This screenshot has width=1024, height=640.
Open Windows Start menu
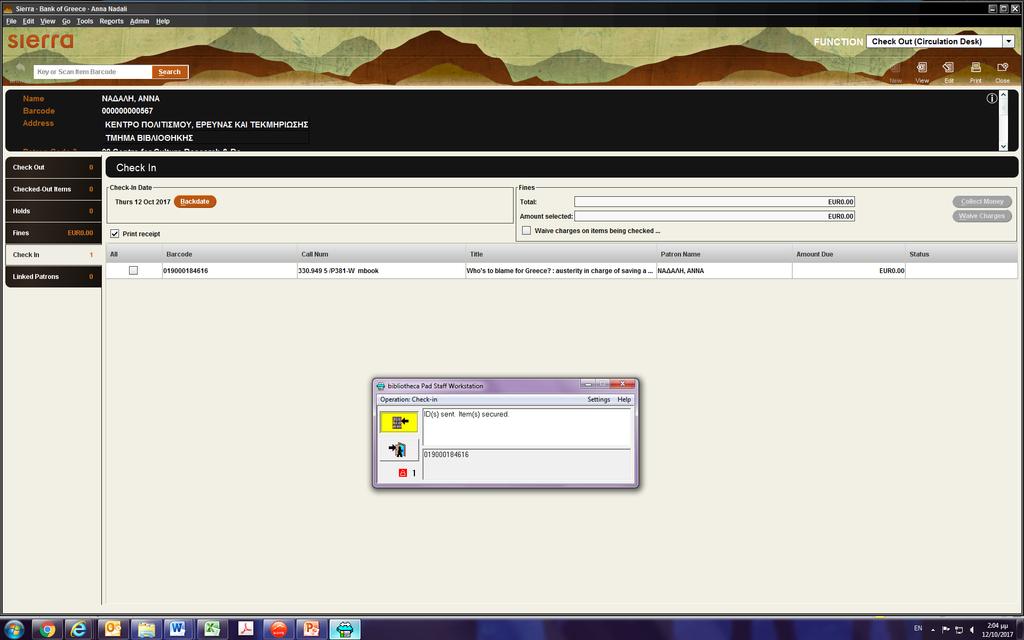13,629
